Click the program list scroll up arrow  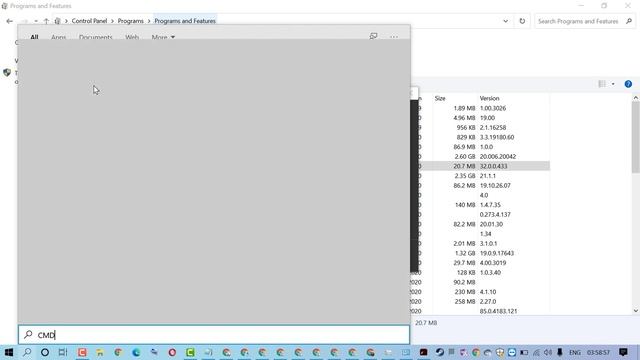click(636, 98)
